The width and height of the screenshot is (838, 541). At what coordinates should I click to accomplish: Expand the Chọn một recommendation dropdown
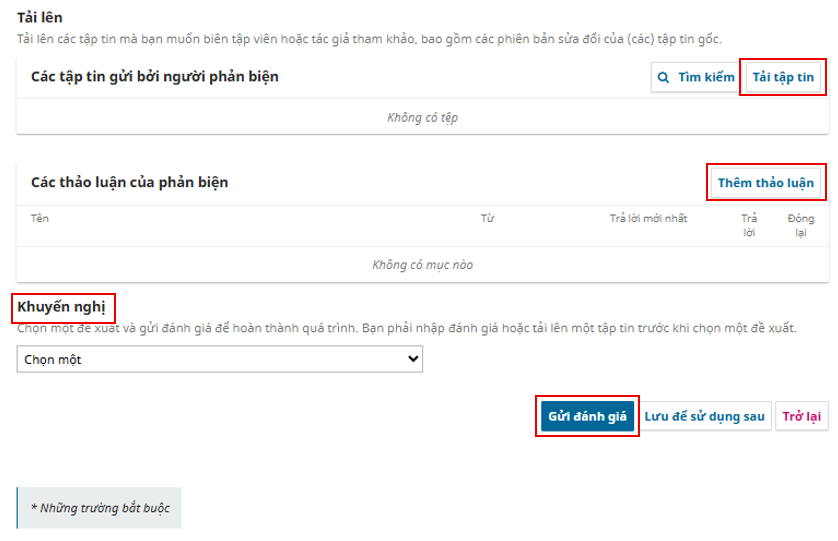tap(219, 359)
